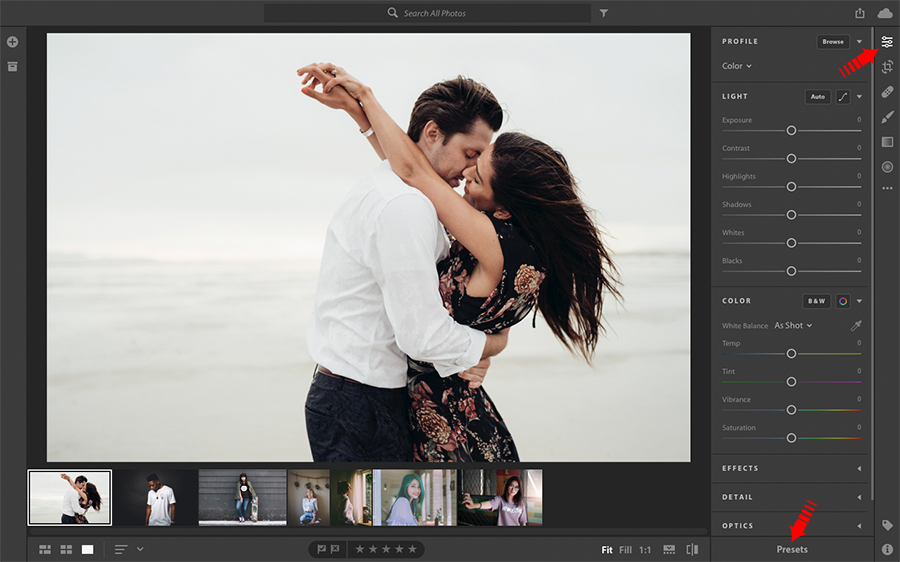The image size is (900, 562).
Task: Select the Crop and Rotate tool
Action: click(887, 67)
